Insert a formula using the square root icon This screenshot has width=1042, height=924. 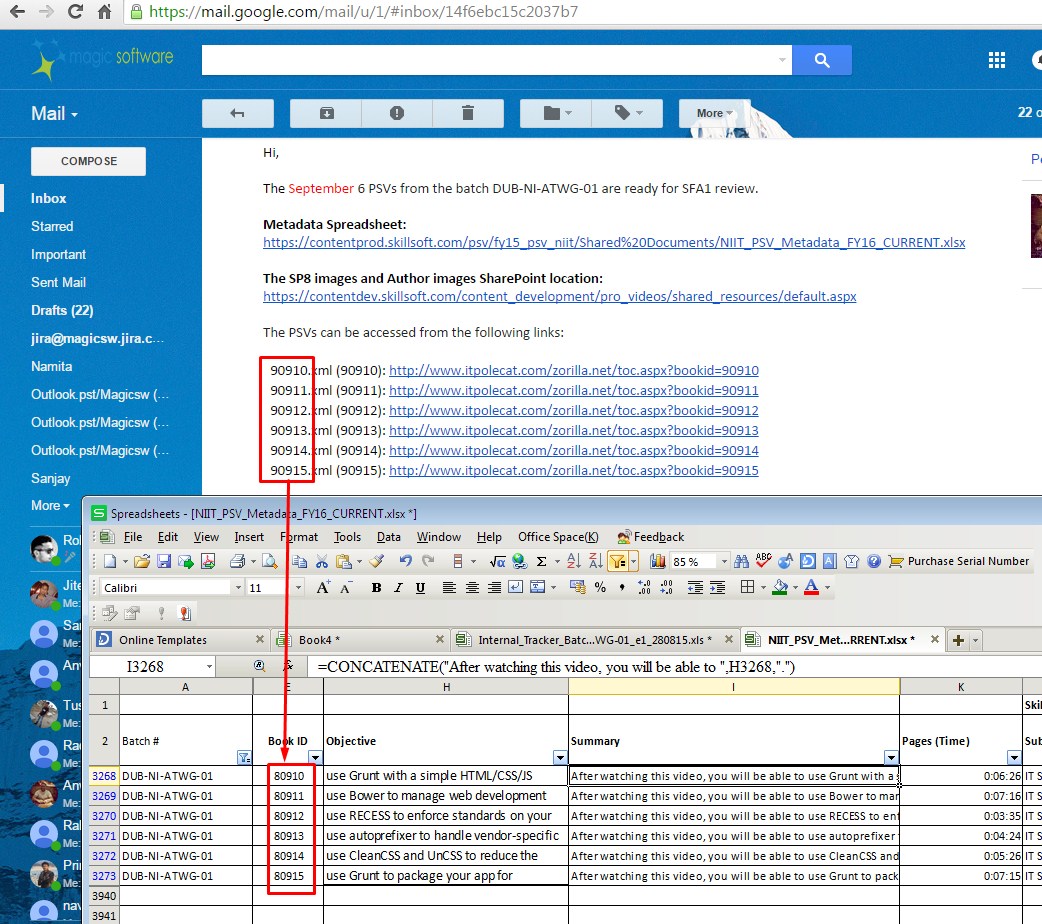(x=497, y=562)
